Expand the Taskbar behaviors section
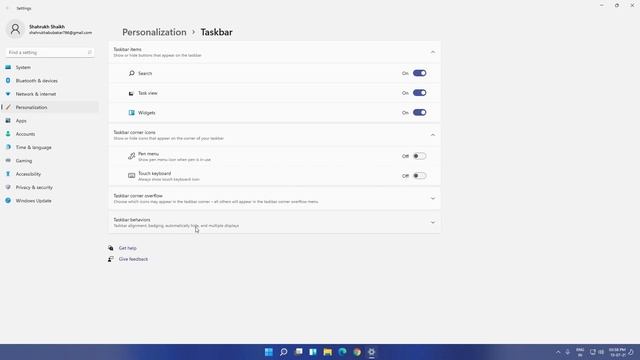Viewport: 640px width, 360px height. pyautogui.click(x=433, y=222)
